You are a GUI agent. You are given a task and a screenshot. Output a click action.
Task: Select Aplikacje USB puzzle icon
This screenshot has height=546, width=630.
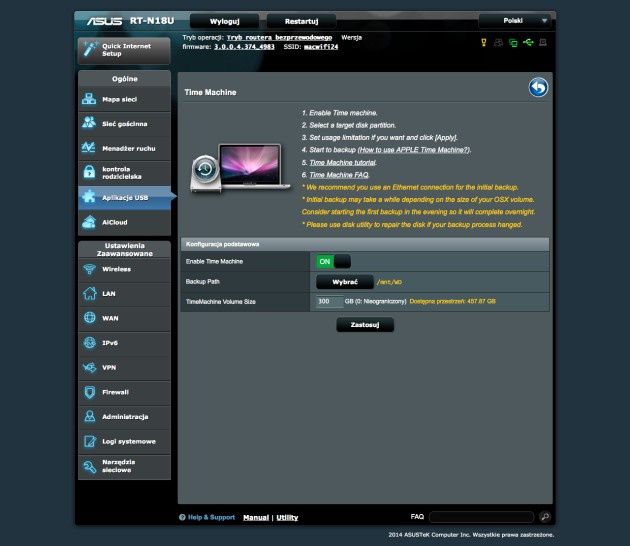[x=89, y=197]
